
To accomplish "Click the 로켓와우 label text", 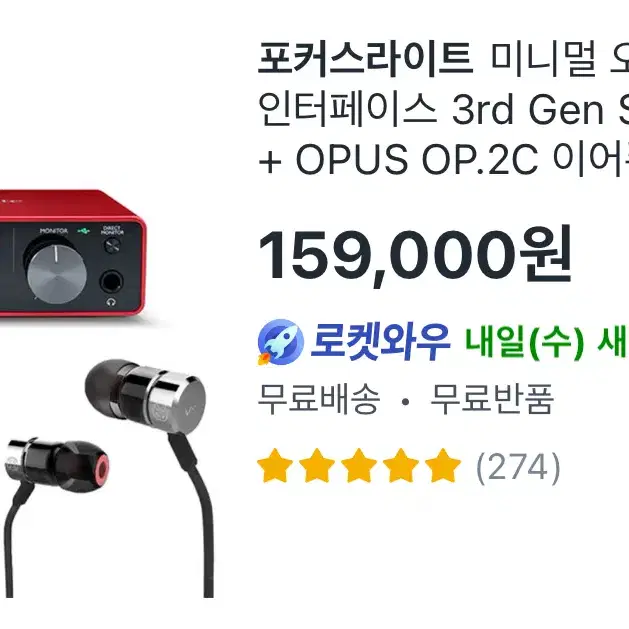I will point(380,342).
